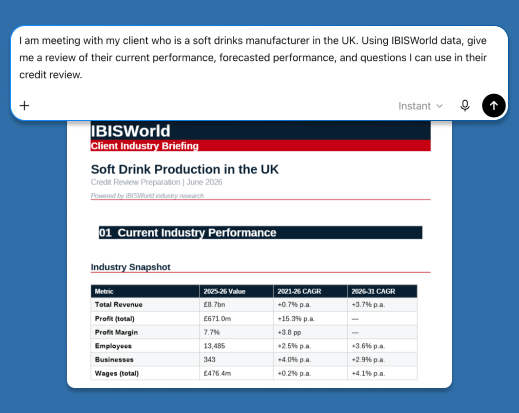Click inside the prompt text field
519x413 pixels.
point(253,58)
